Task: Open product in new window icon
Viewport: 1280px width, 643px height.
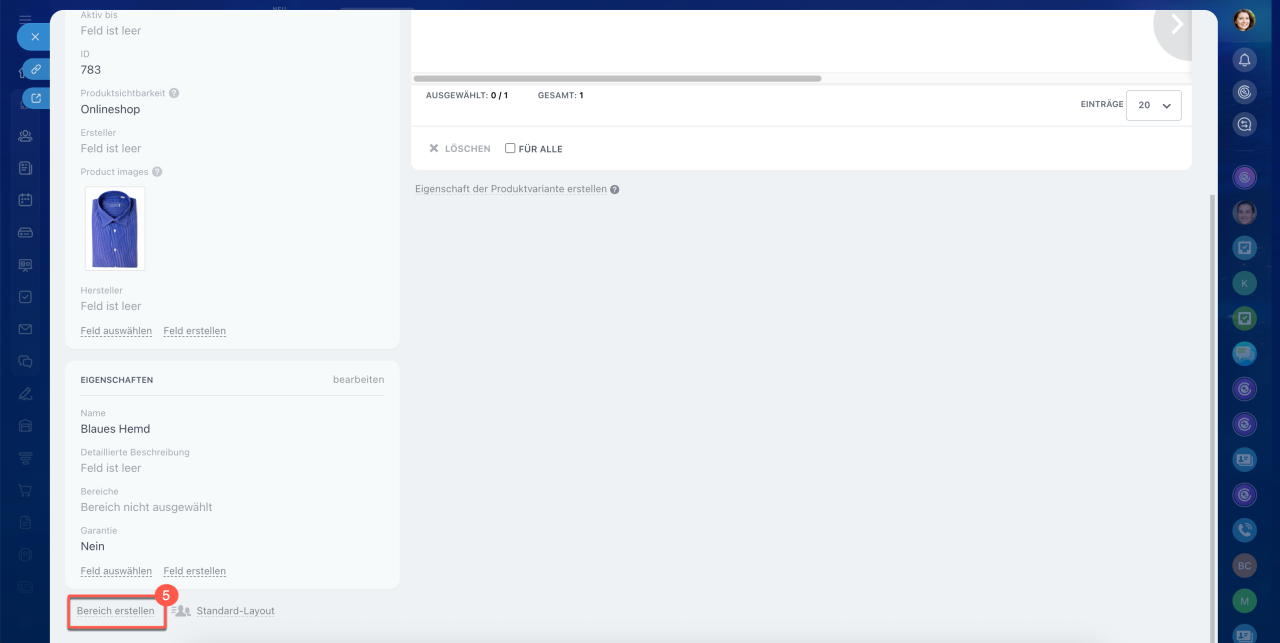Action: point(36,98)
